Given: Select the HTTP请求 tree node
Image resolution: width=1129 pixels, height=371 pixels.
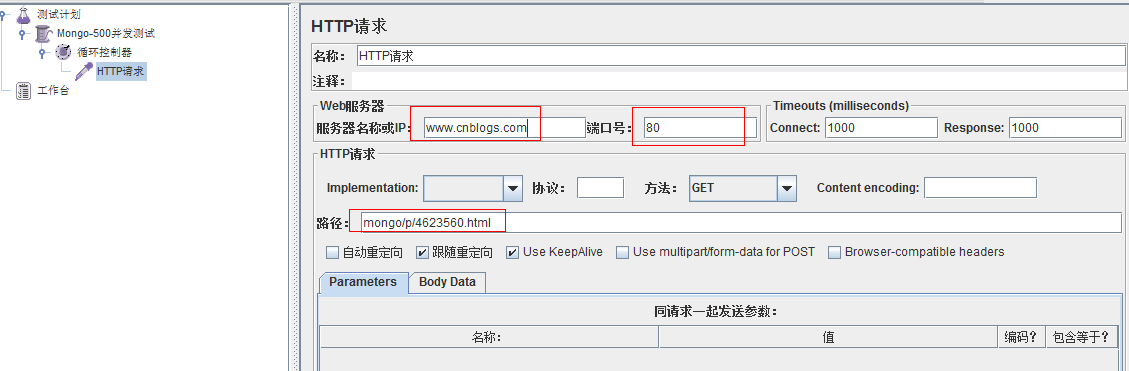Looking at the screenshot, I should pyautogui.click(x=120, y=71).
